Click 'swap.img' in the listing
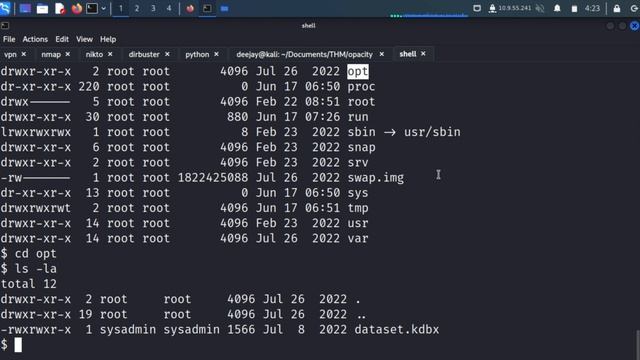The width and height of the screenshot is (640, 360). tap(376, 178)
